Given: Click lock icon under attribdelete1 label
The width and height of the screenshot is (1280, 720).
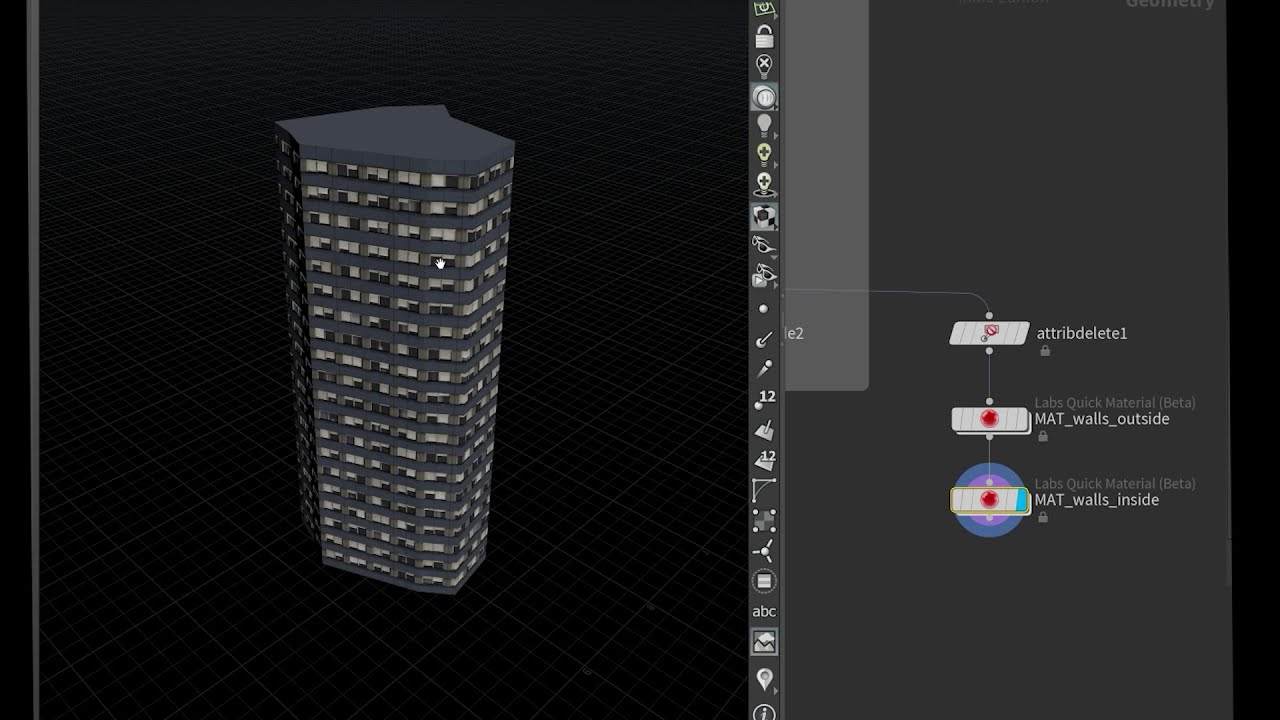Looking at the screenshot, I should click(x=1044, y=351).
